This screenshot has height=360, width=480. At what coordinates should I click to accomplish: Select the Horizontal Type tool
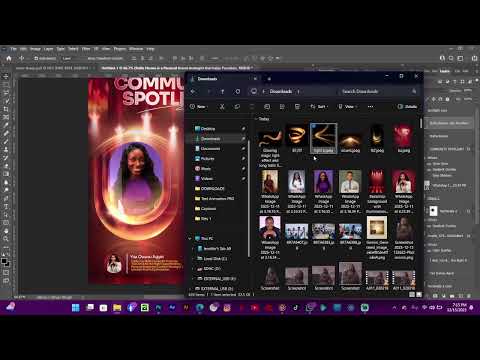[x=6, y=206]
